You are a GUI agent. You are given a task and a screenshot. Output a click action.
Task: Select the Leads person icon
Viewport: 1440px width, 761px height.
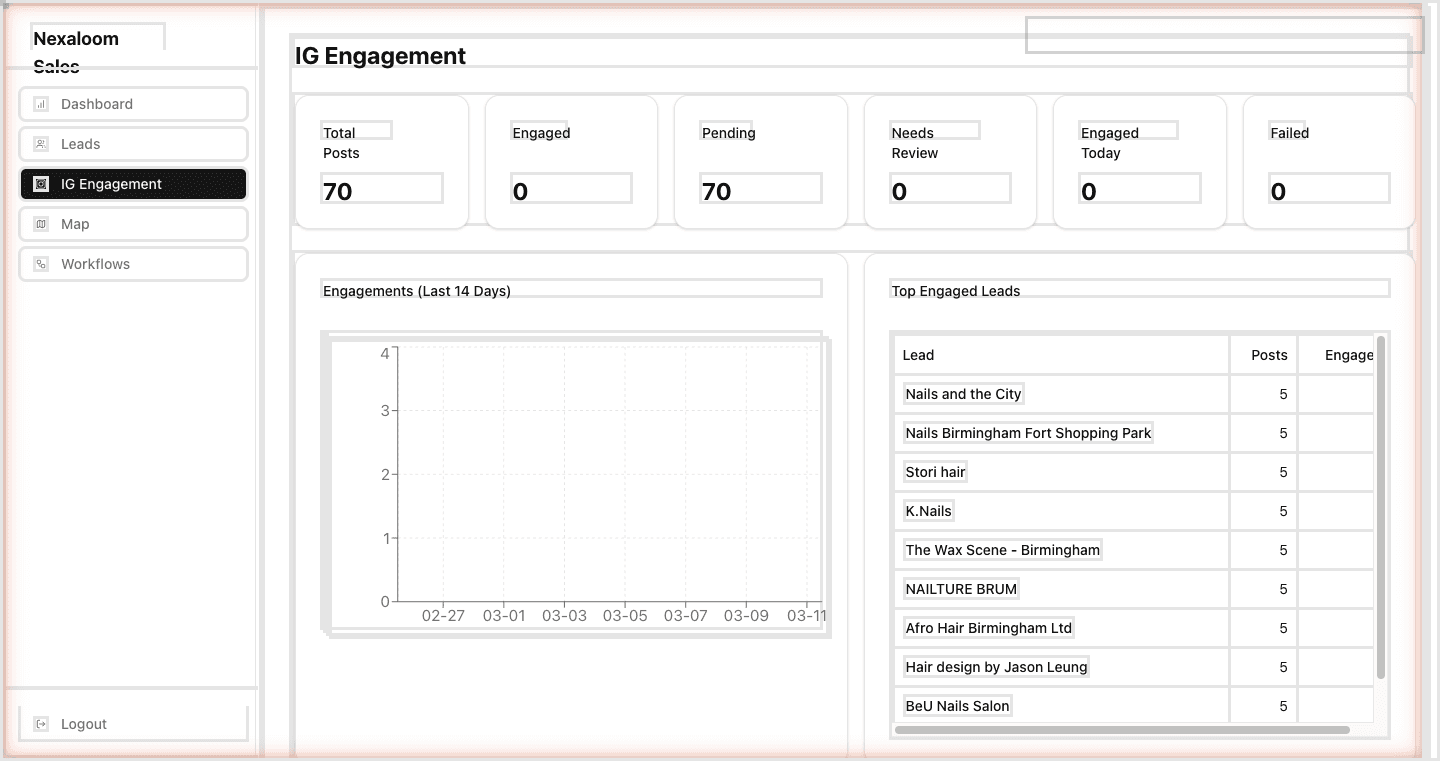point(40,143)
